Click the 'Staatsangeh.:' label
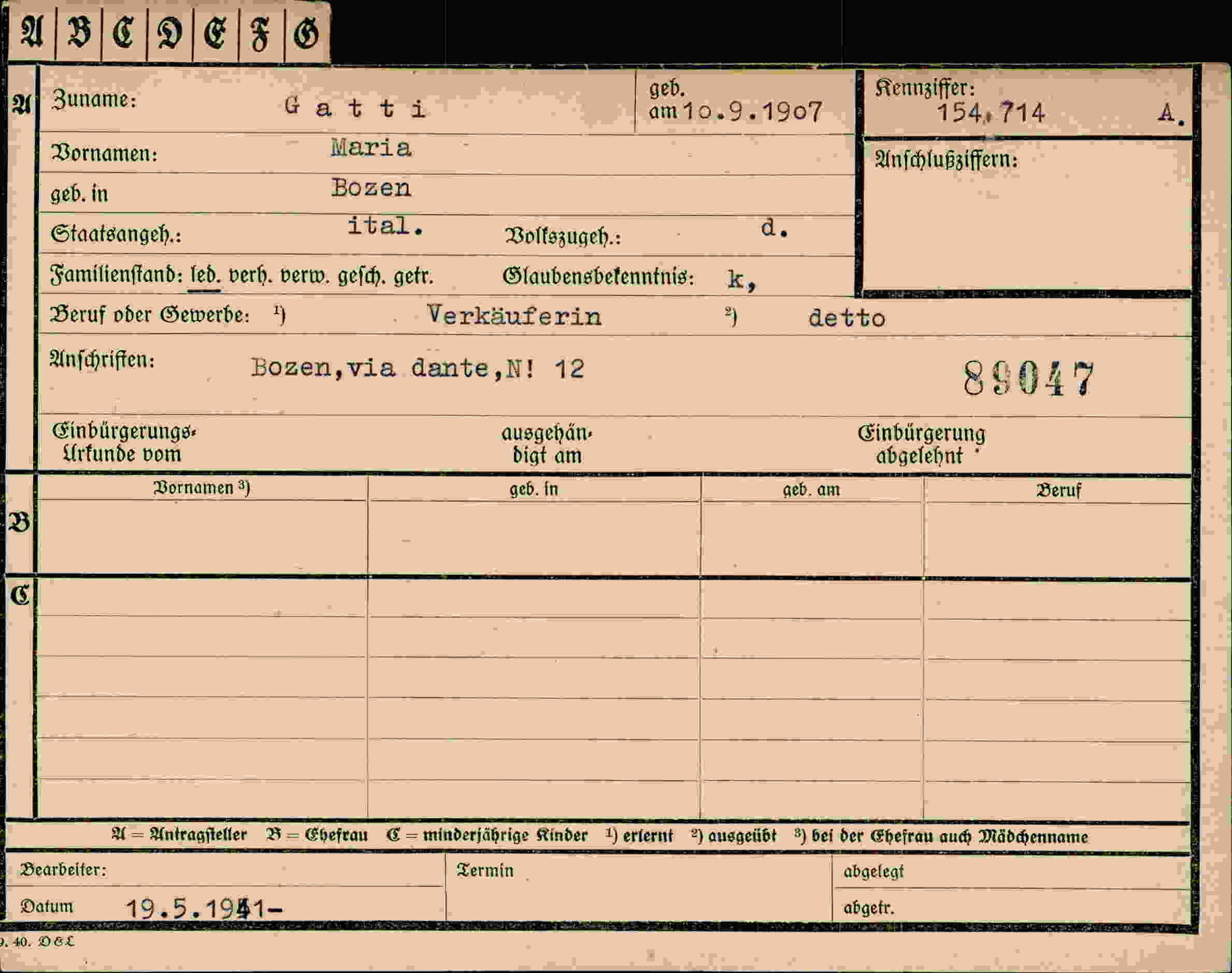Image resolution: width=1232 pixels, height=973 pixels. (x=116, y=234)
